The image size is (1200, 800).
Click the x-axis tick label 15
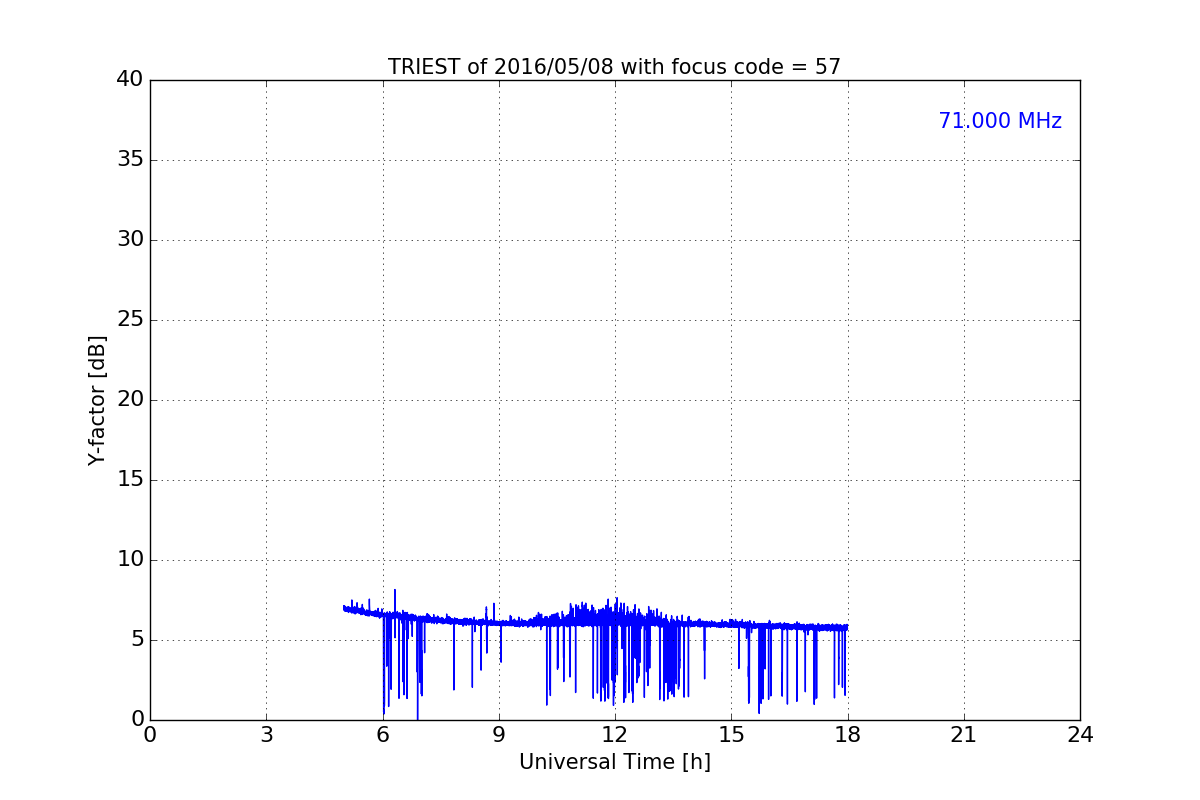[731, 735]
